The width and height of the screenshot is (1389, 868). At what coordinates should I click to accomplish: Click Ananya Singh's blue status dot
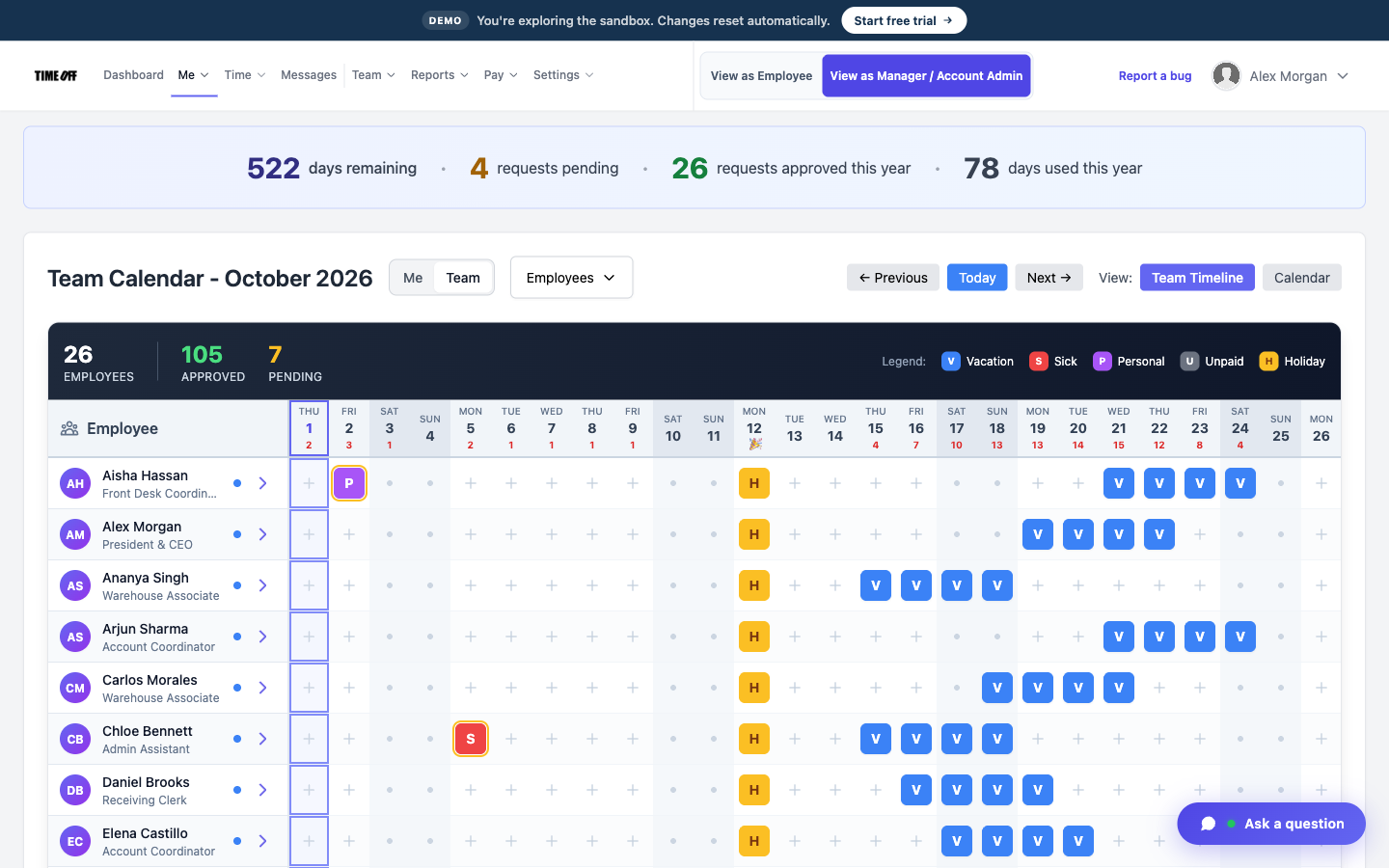237,585
